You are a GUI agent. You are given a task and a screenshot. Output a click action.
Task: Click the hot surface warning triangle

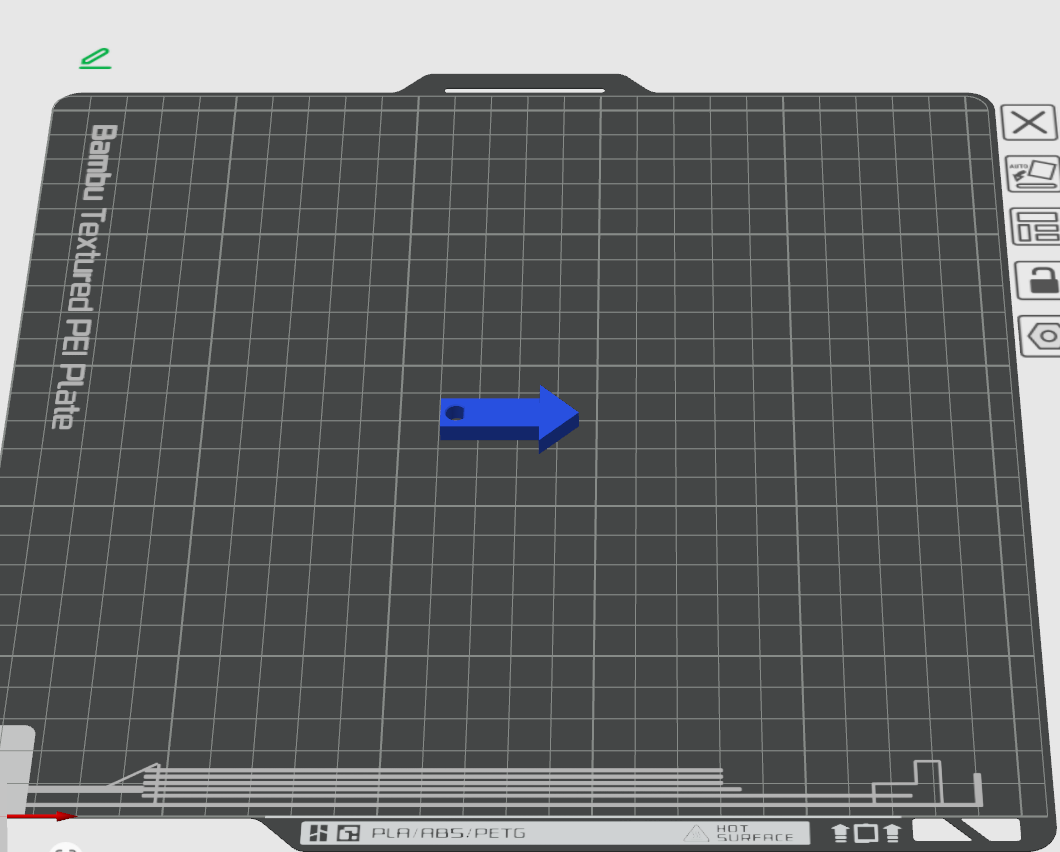(x=695, y=833)
